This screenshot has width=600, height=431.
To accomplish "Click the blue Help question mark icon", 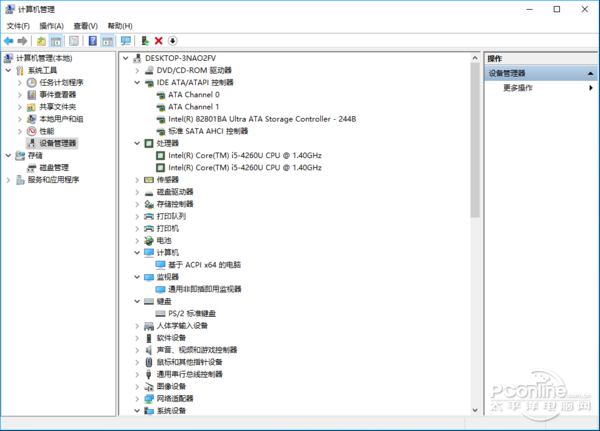I will coord(93,41).
